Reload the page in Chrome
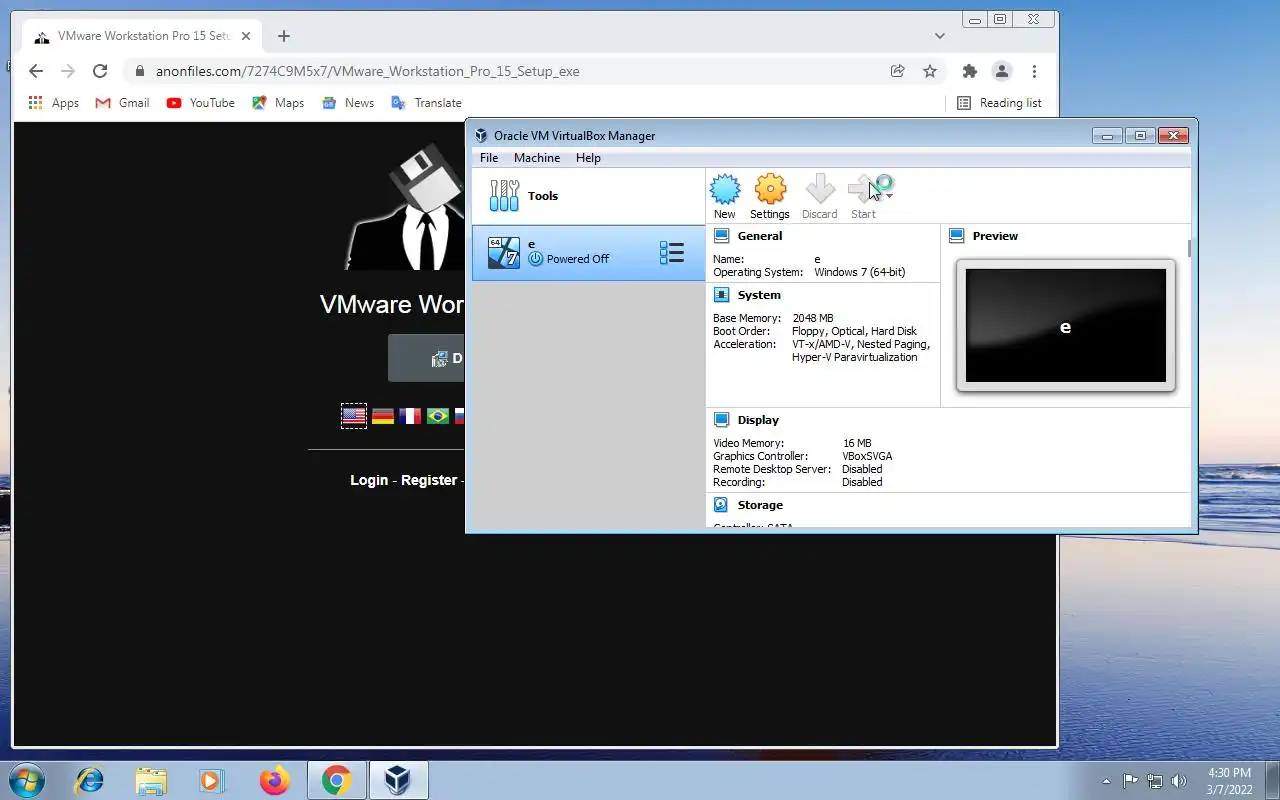This screenshot has height=800, width=1280. coord(100,71)
